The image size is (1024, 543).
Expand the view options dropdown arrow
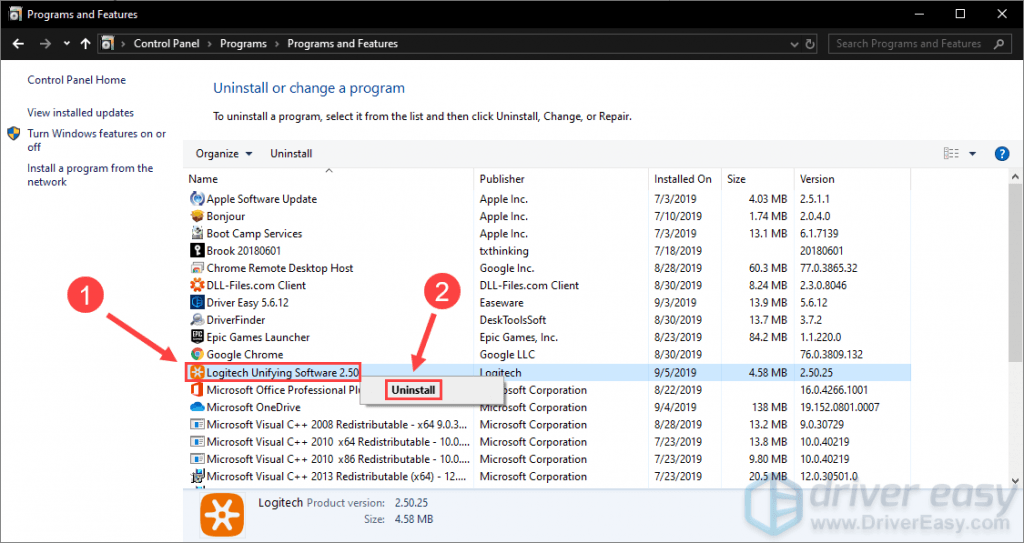tap(973, 154)
